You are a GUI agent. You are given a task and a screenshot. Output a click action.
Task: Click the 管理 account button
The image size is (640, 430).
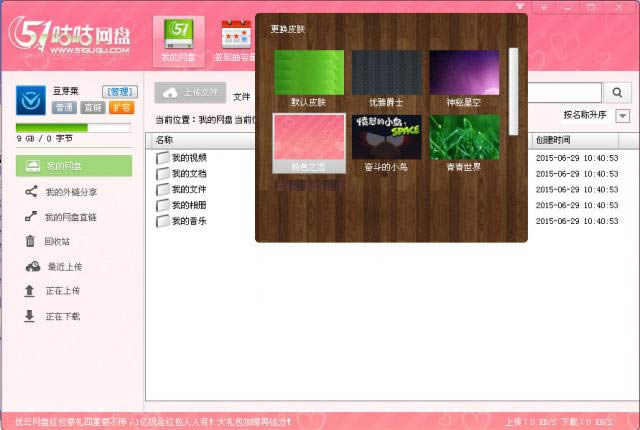point(117,92)
